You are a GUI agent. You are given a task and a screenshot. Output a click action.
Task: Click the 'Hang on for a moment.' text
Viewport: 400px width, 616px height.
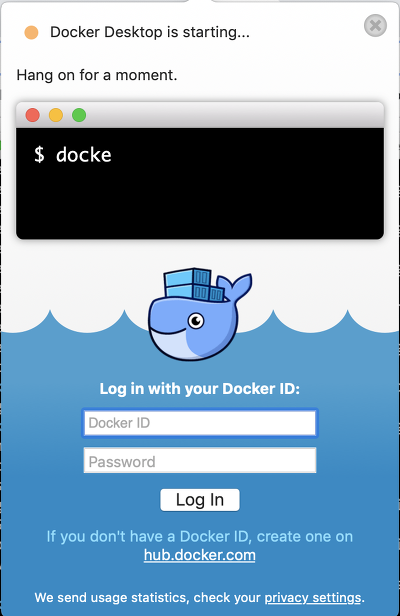point(97,75)
